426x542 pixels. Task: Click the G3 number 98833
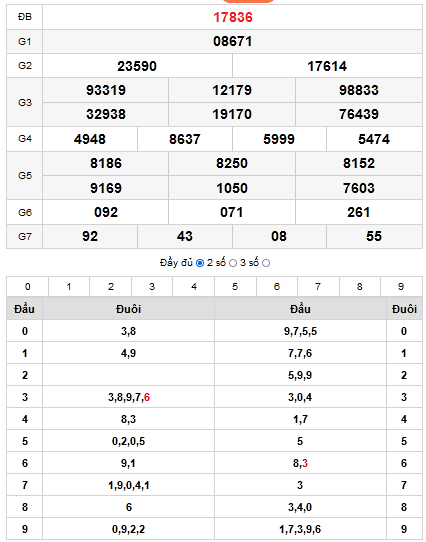coord(359,90)
